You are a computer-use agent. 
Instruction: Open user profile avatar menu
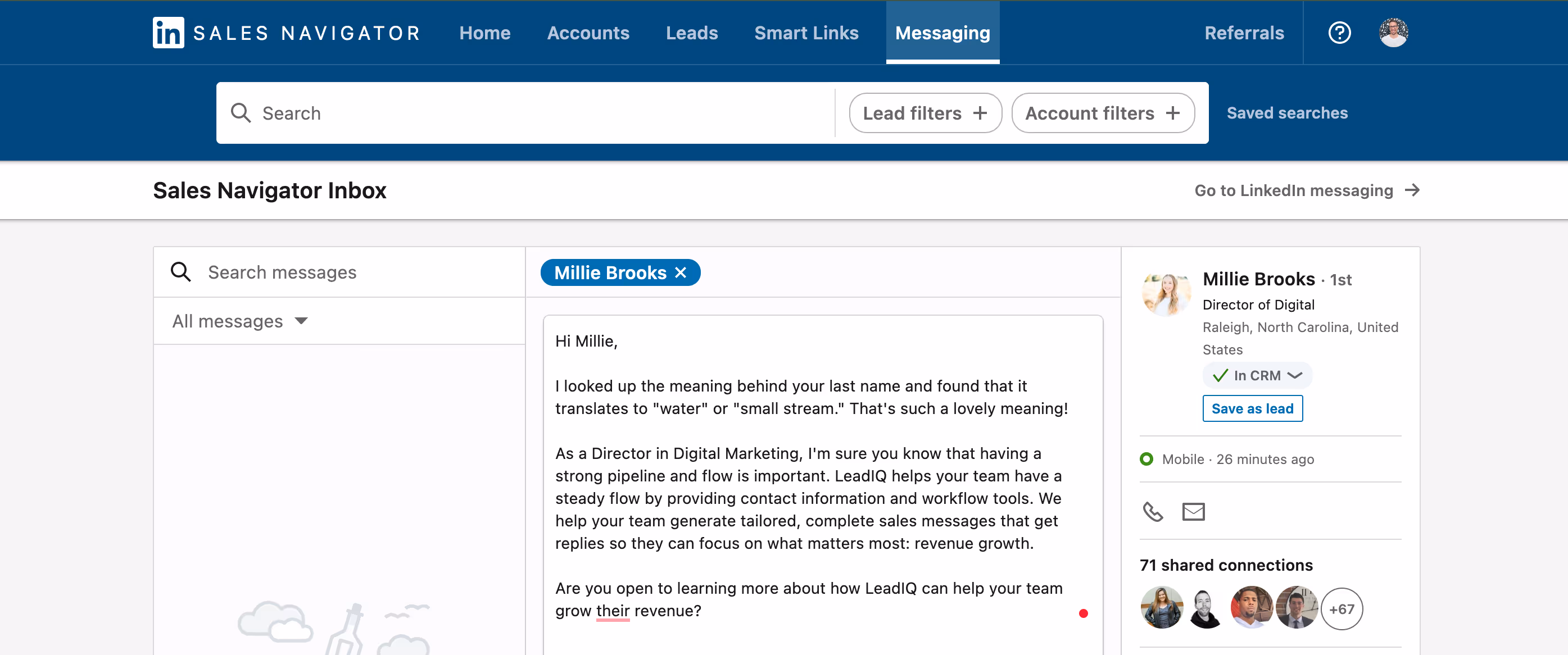tap(1393, 33)
